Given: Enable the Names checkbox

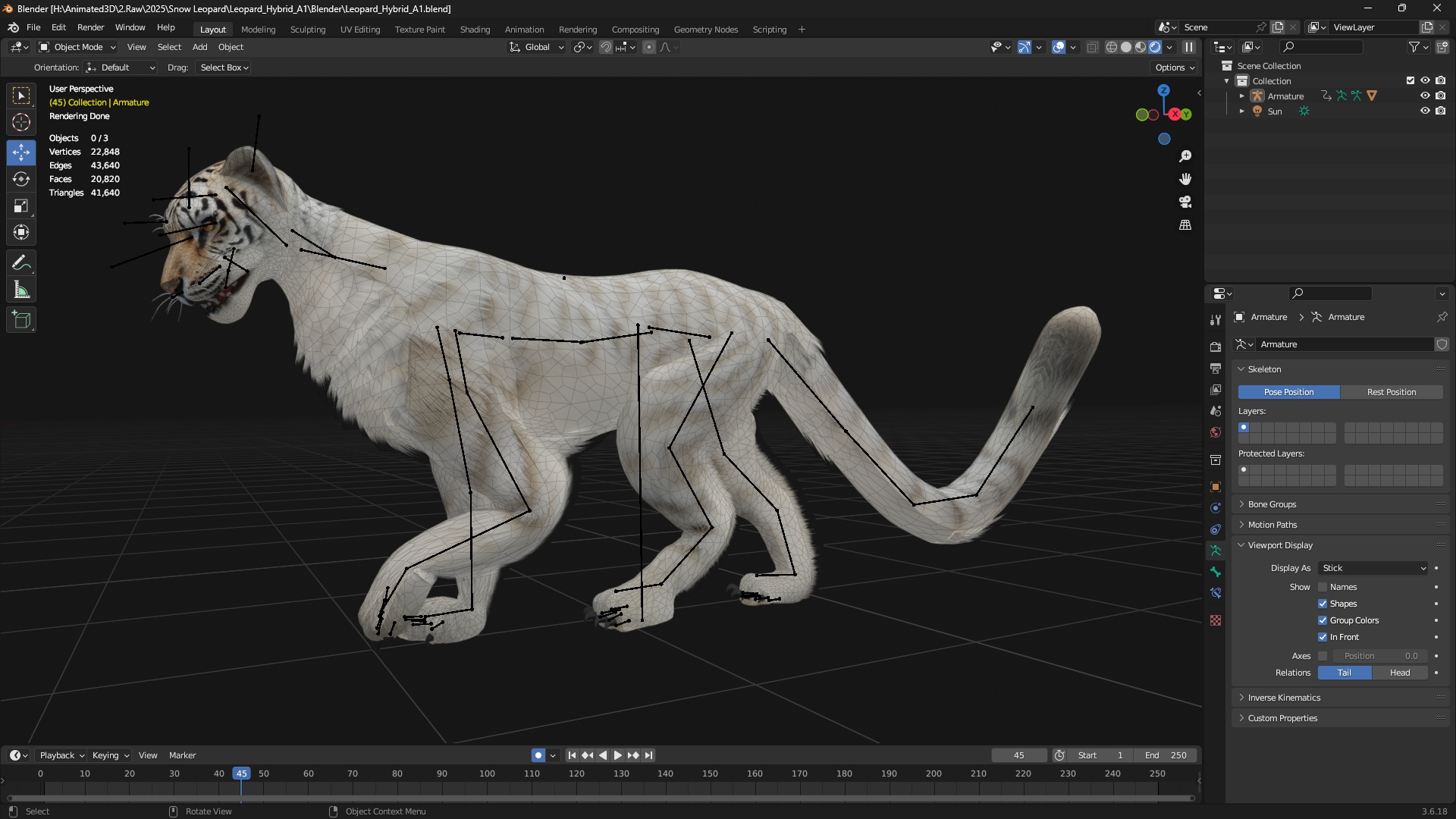Looking at the screenshot, I should (1323, 587).
